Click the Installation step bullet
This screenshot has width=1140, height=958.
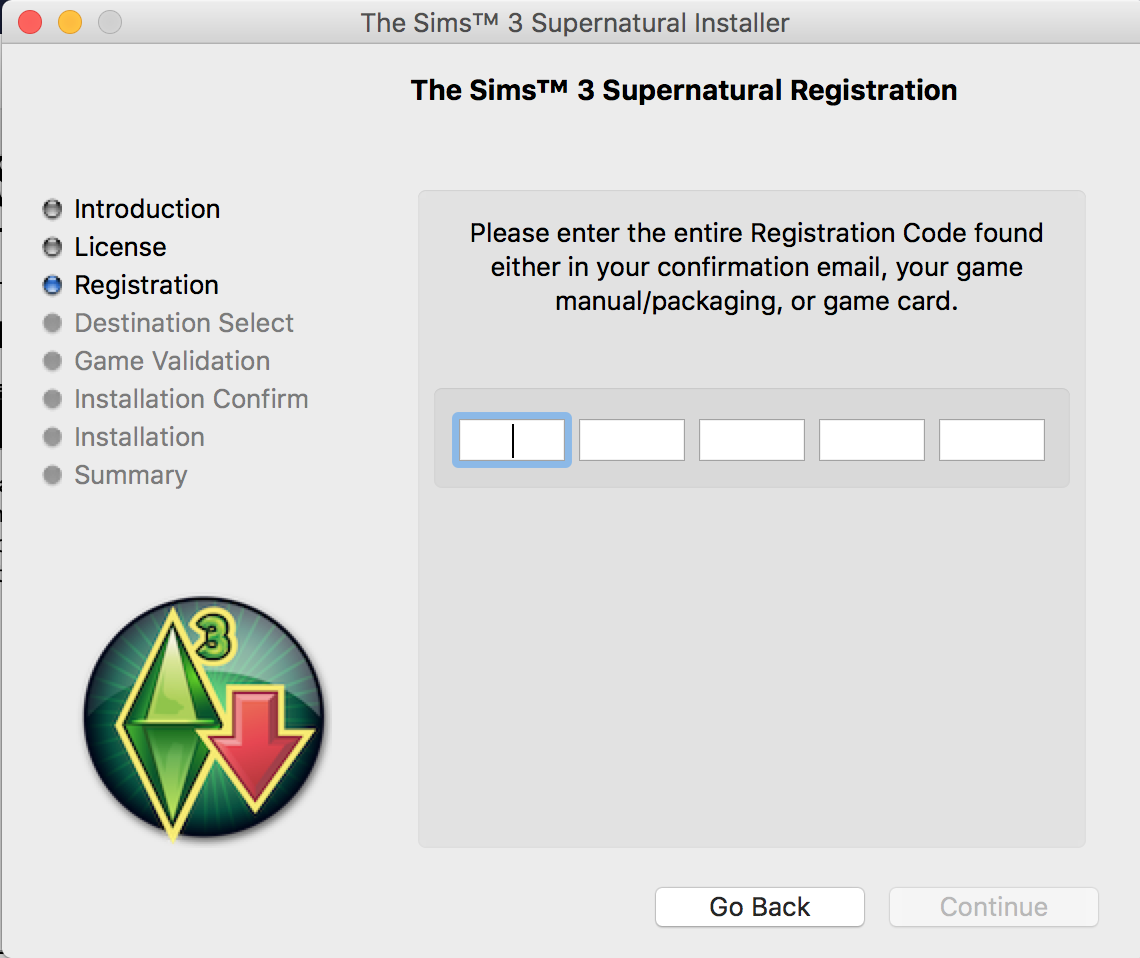coord(52,438)
